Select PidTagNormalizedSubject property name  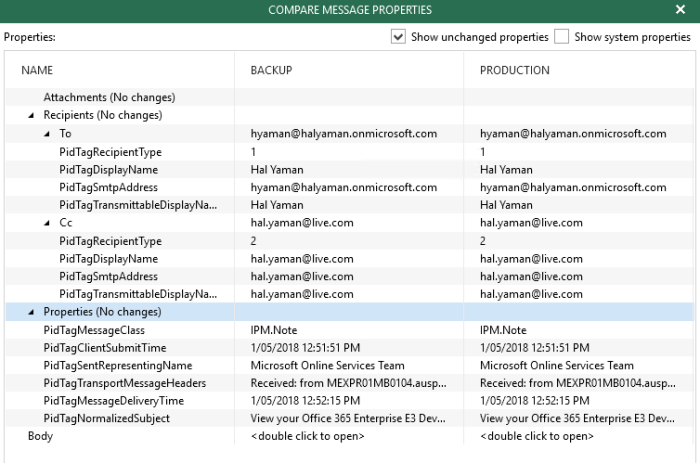tap(106, 418)
